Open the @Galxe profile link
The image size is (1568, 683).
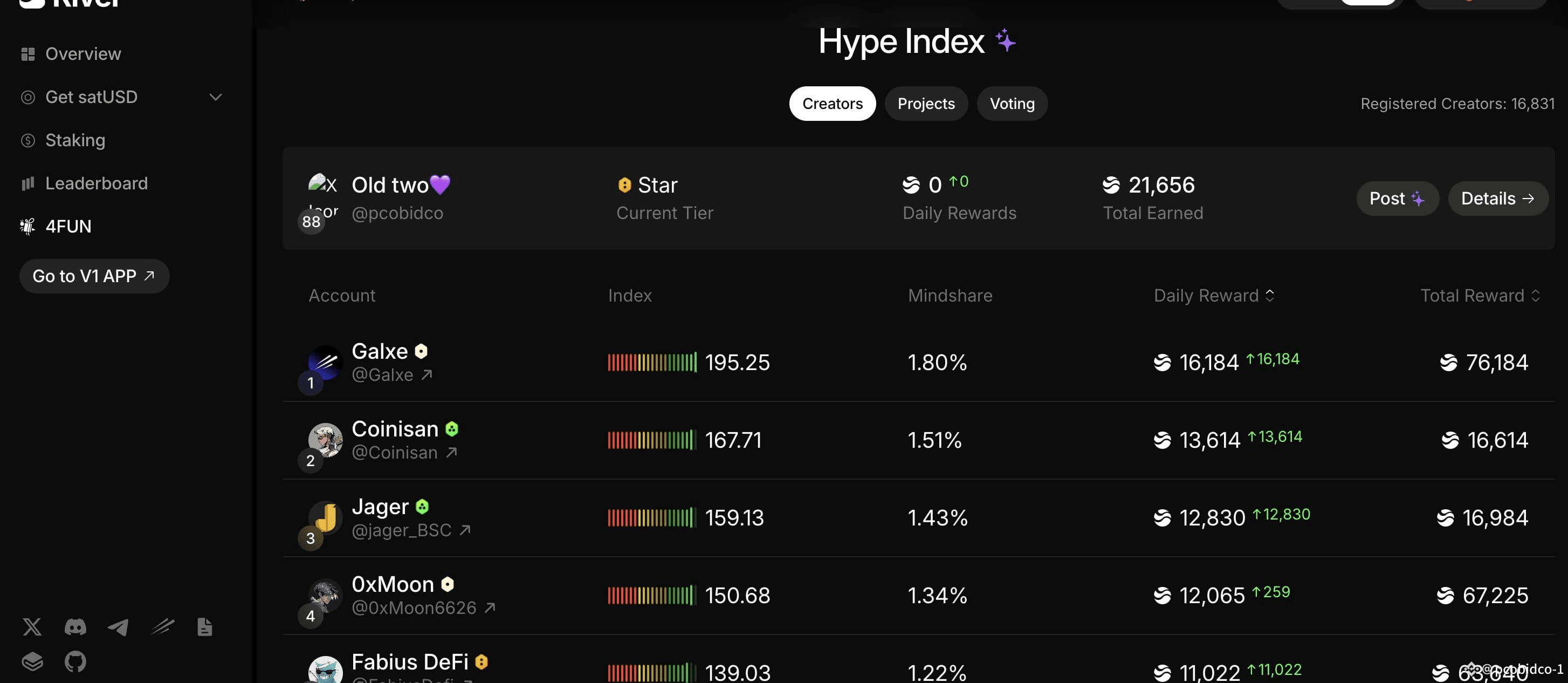point(392,375)
